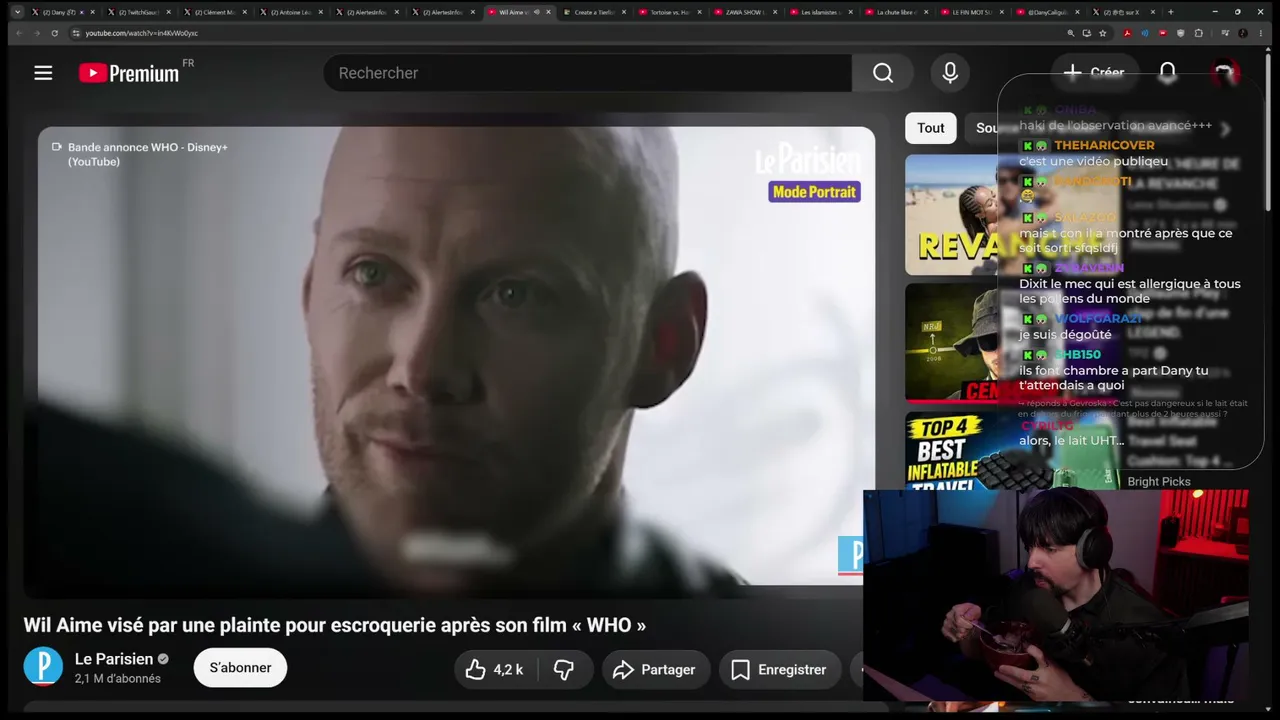Open the shield extension icon
This screenshot has height=720, width=1280.
[1181, 33]
